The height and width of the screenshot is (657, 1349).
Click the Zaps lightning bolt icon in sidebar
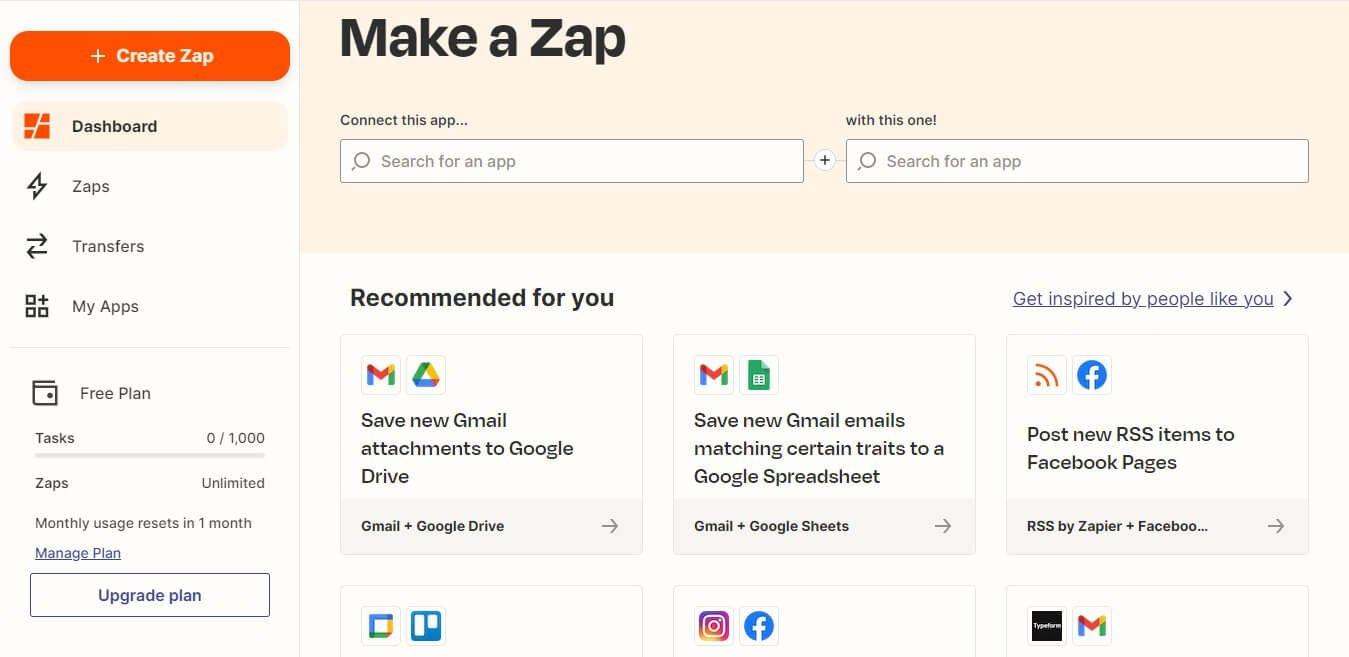click(36, 186)
